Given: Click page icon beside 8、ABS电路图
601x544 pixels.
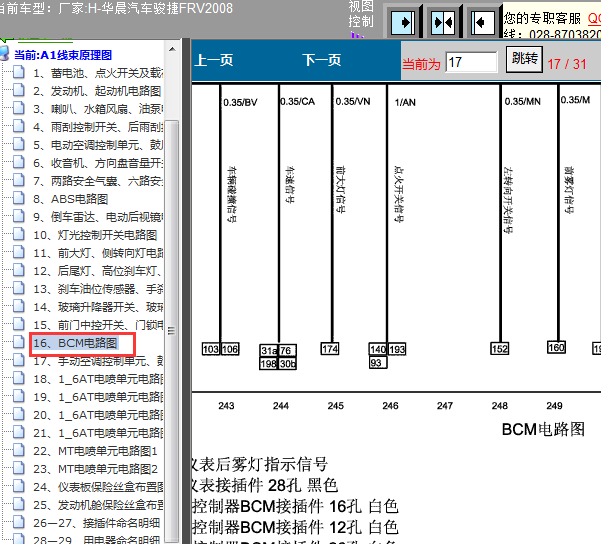Looking at the screenshot, I should click(19, 198).
